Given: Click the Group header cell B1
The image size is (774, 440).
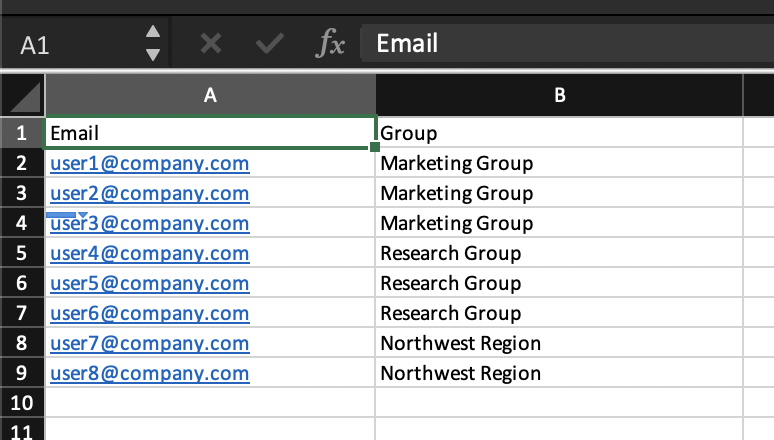Looking at the screenshot, I should click(x=559, y=132).
